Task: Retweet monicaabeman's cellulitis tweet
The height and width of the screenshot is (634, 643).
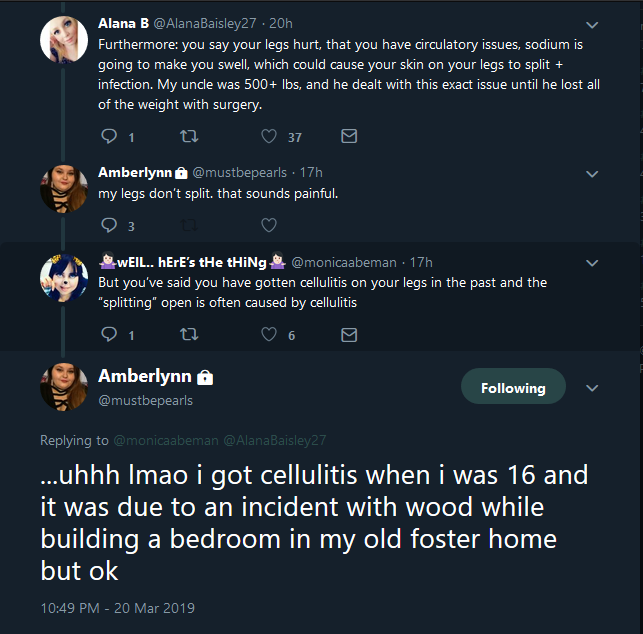Action: (x=189, y=335)
